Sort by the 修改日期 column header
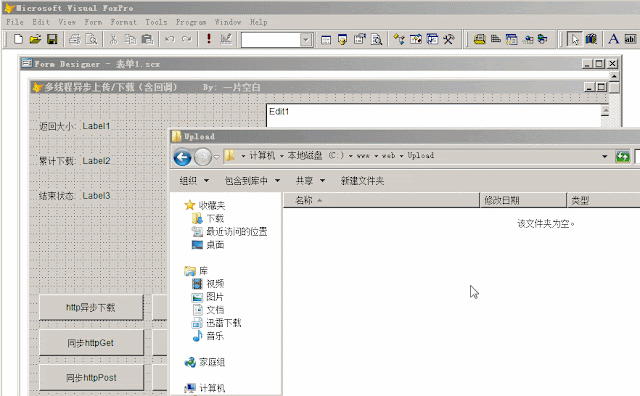 [523, 200]
